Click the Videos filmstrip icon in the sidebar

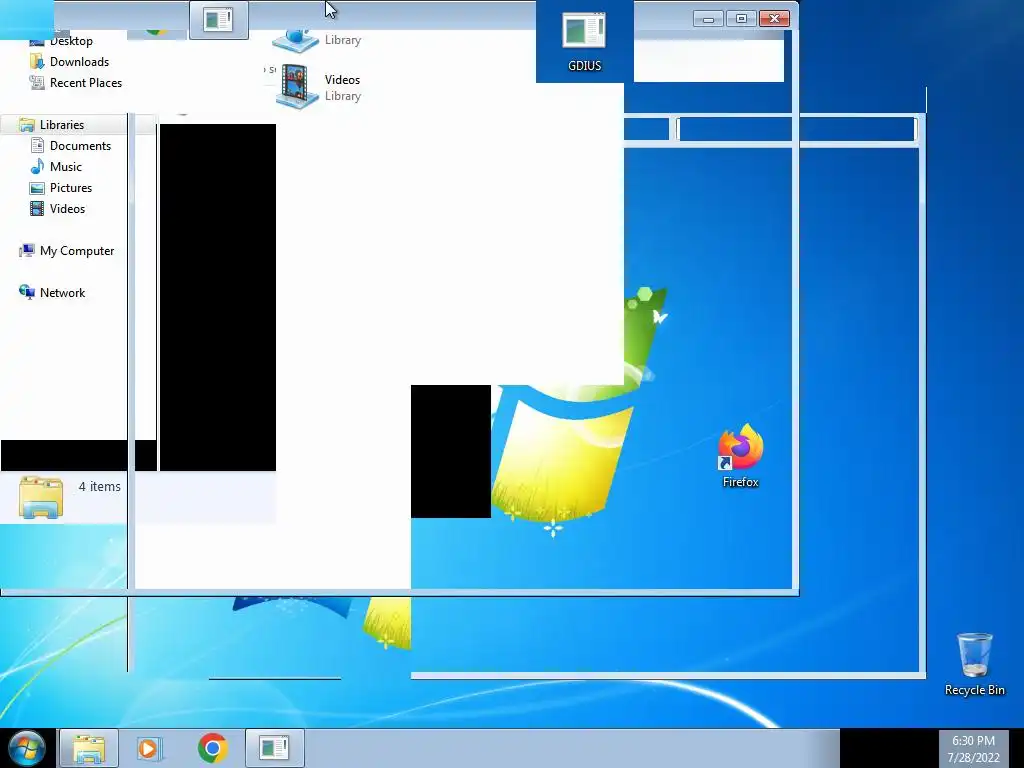pyautogui.click(x=37, y=208)
